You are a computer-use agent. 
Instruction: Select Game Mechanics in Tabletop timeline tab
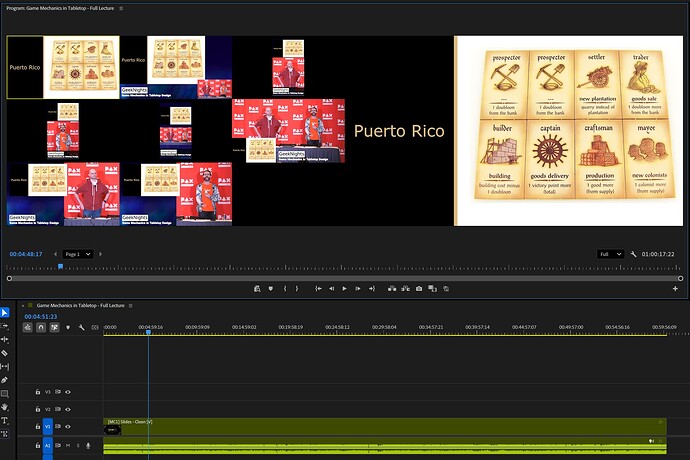click(x=81, y=305)
